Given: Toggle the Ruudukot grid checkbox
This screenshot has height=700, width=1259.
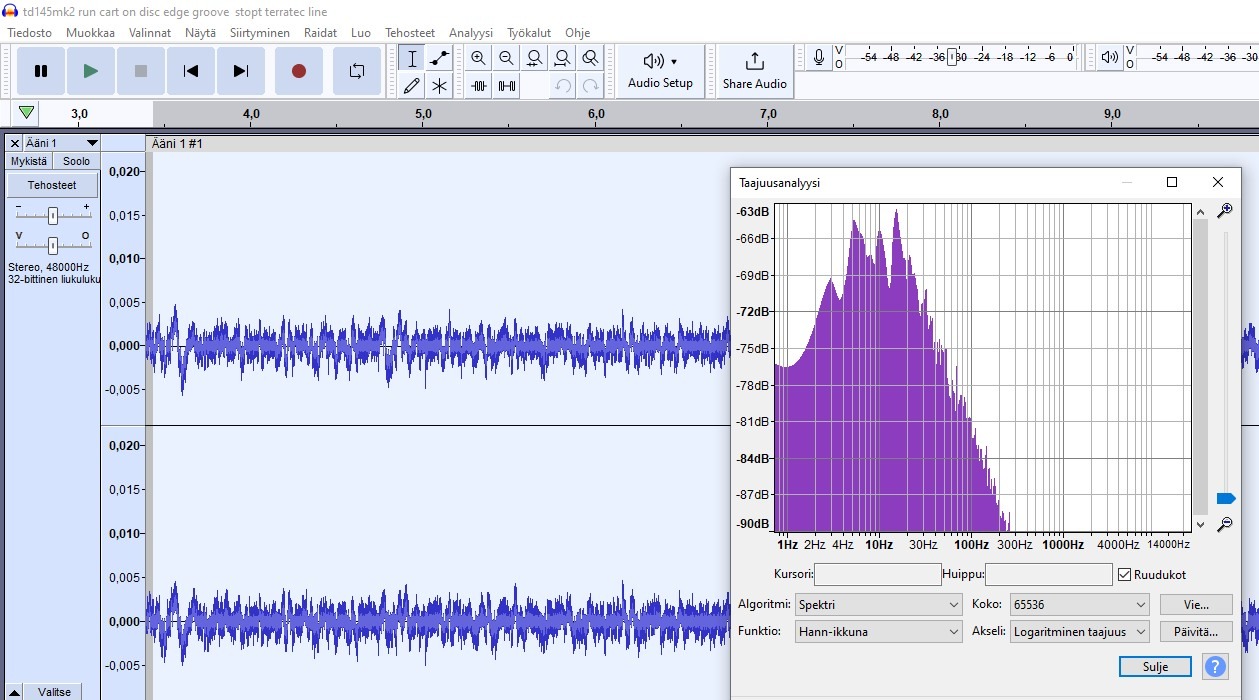Looking at the screenshot, I should (1124, 575).
